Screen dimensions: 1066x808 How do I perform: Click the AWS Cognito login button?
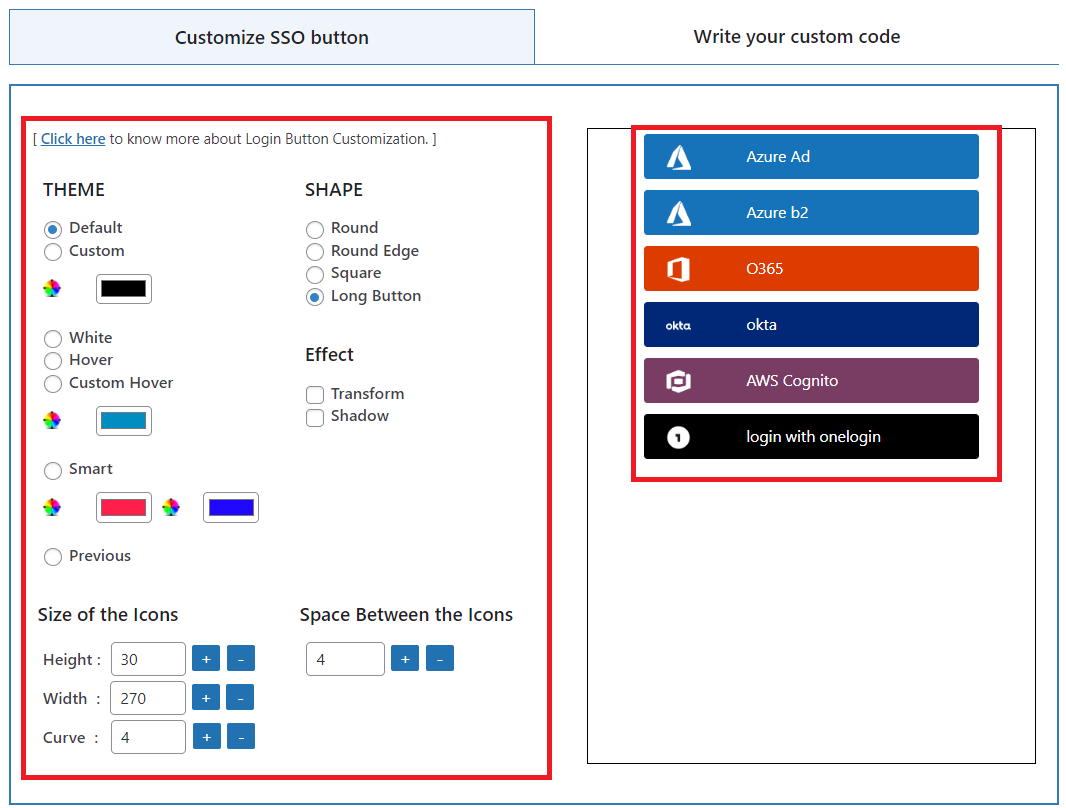(x=811, y=381)
